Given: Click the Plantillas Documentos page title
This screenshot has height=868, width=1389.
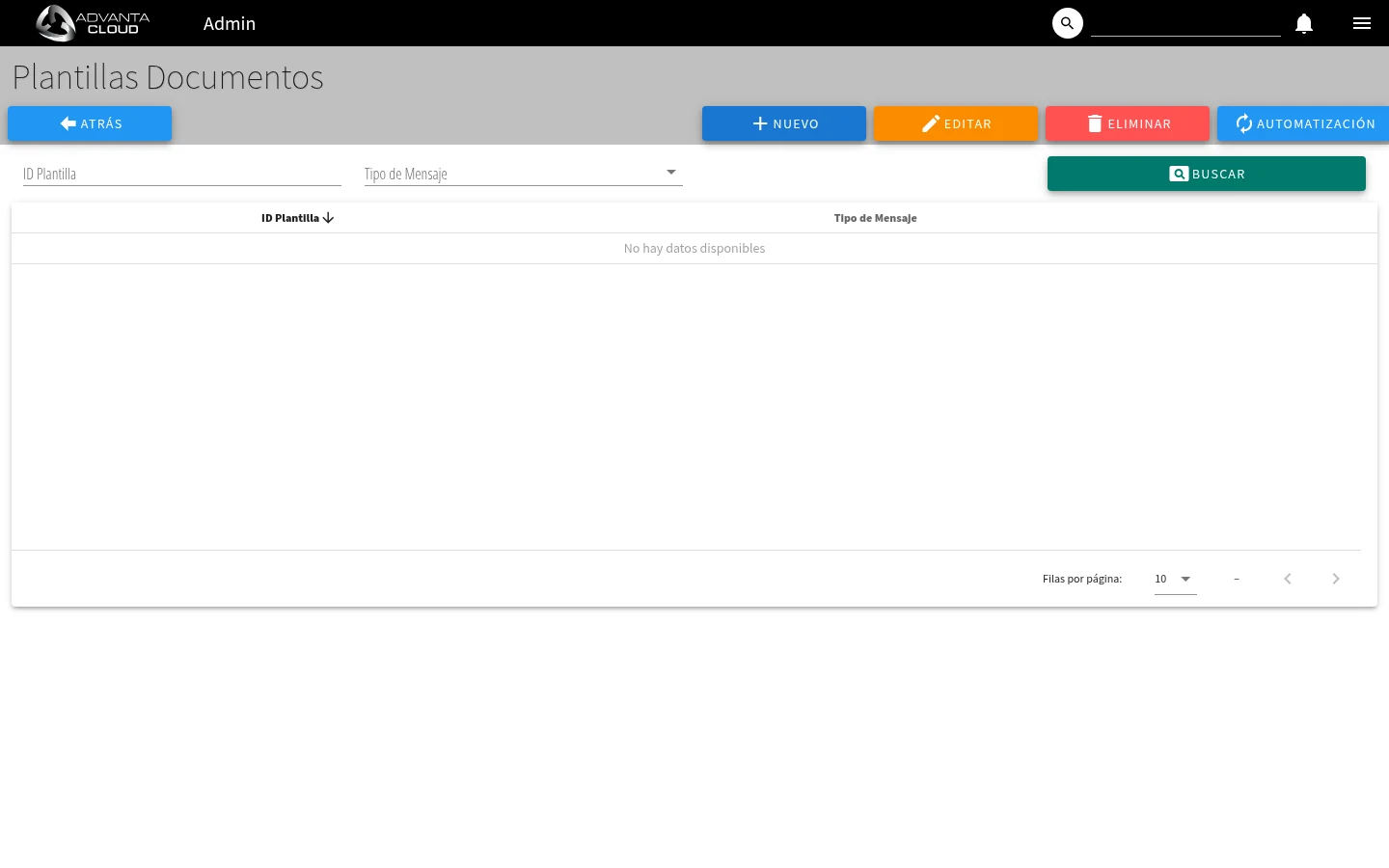Looking at the screenshot, I should (x=168, y=77).
